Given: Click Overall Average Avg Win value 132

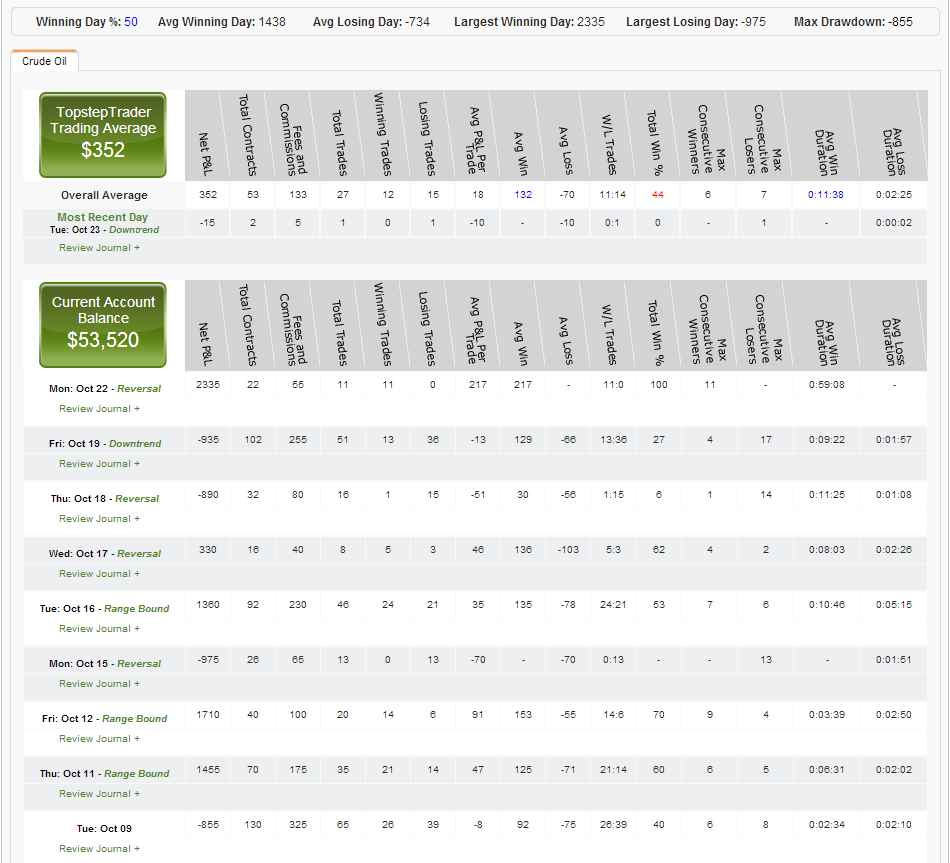Looking at the screenshot, I should coord(523,195).
